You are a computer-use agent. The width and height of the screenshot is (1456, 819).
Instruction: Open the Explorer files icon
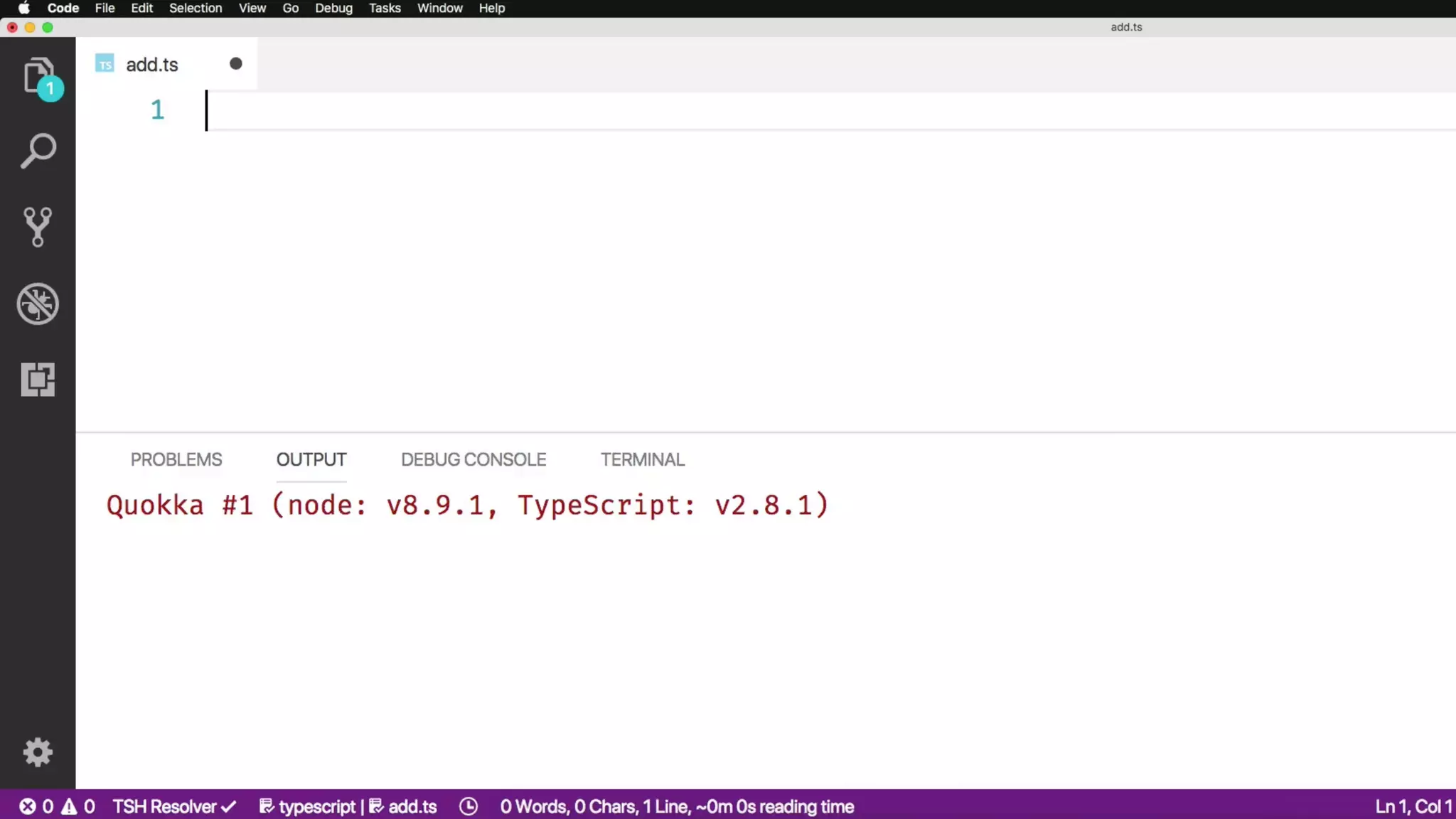point(38,75)
